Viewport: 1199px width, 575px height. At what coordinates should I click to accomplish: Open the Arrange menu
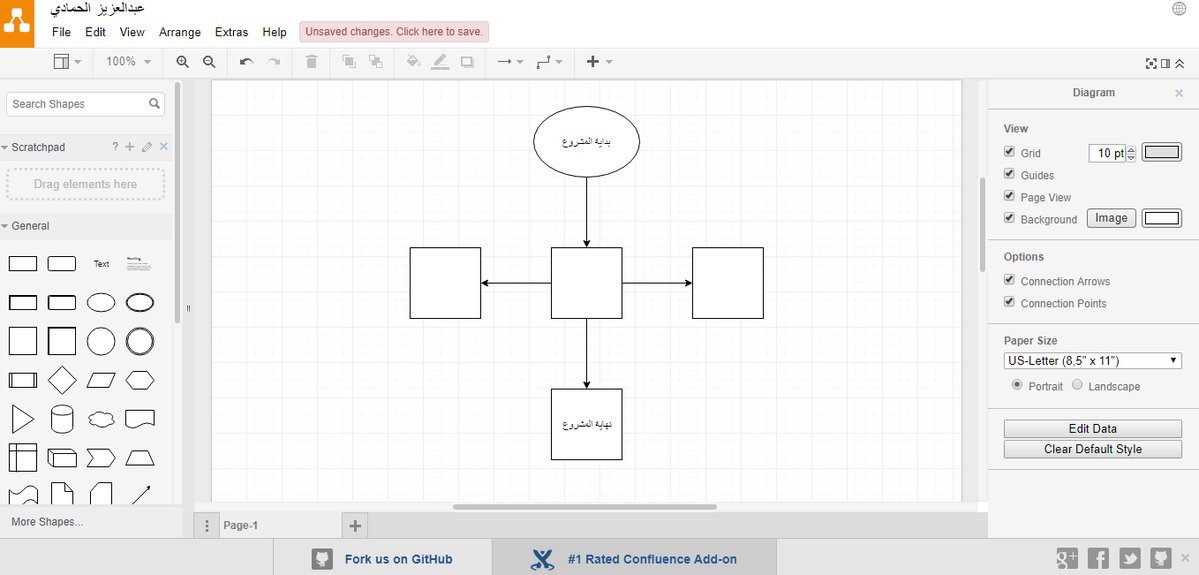pyautogui.click(x=180, y=32)
